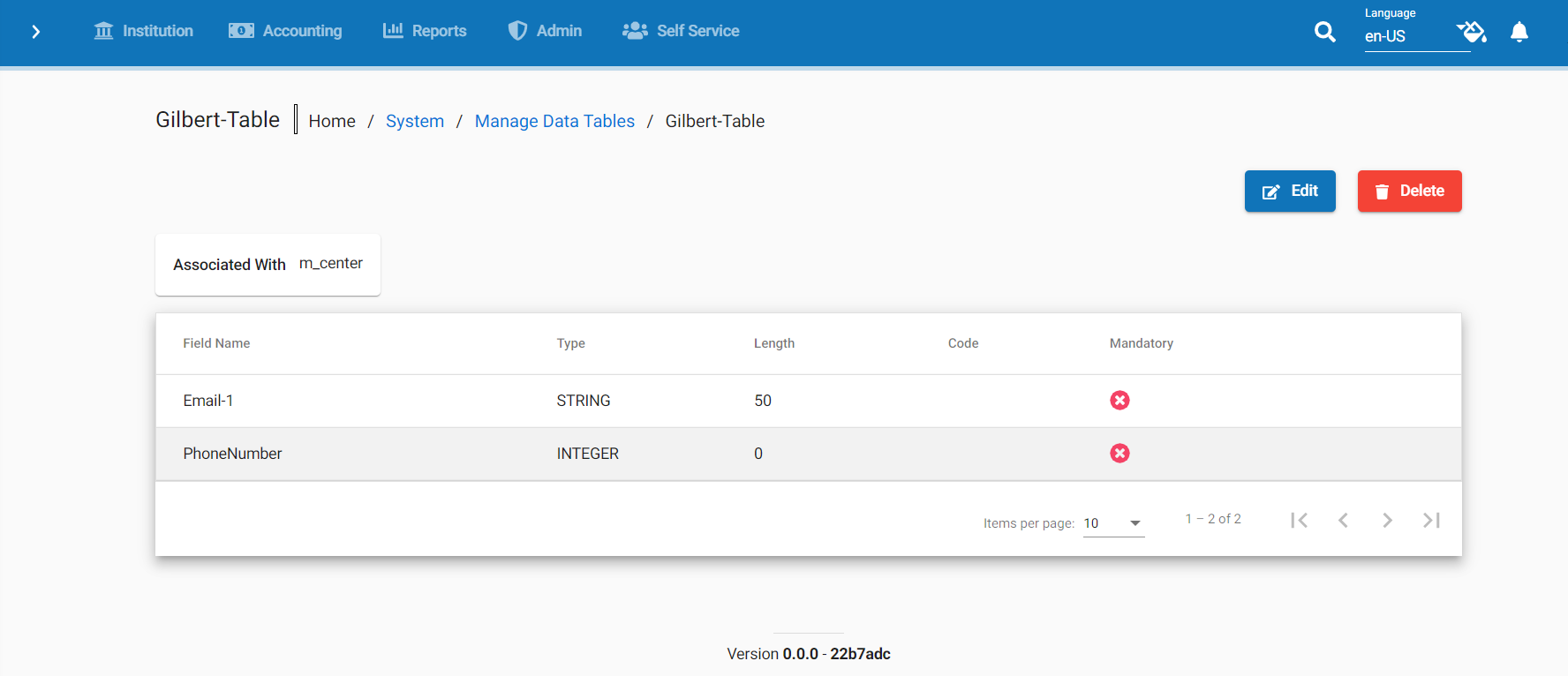Click the Length column header
The image size is (1568, 676).
tap(774, 343)
